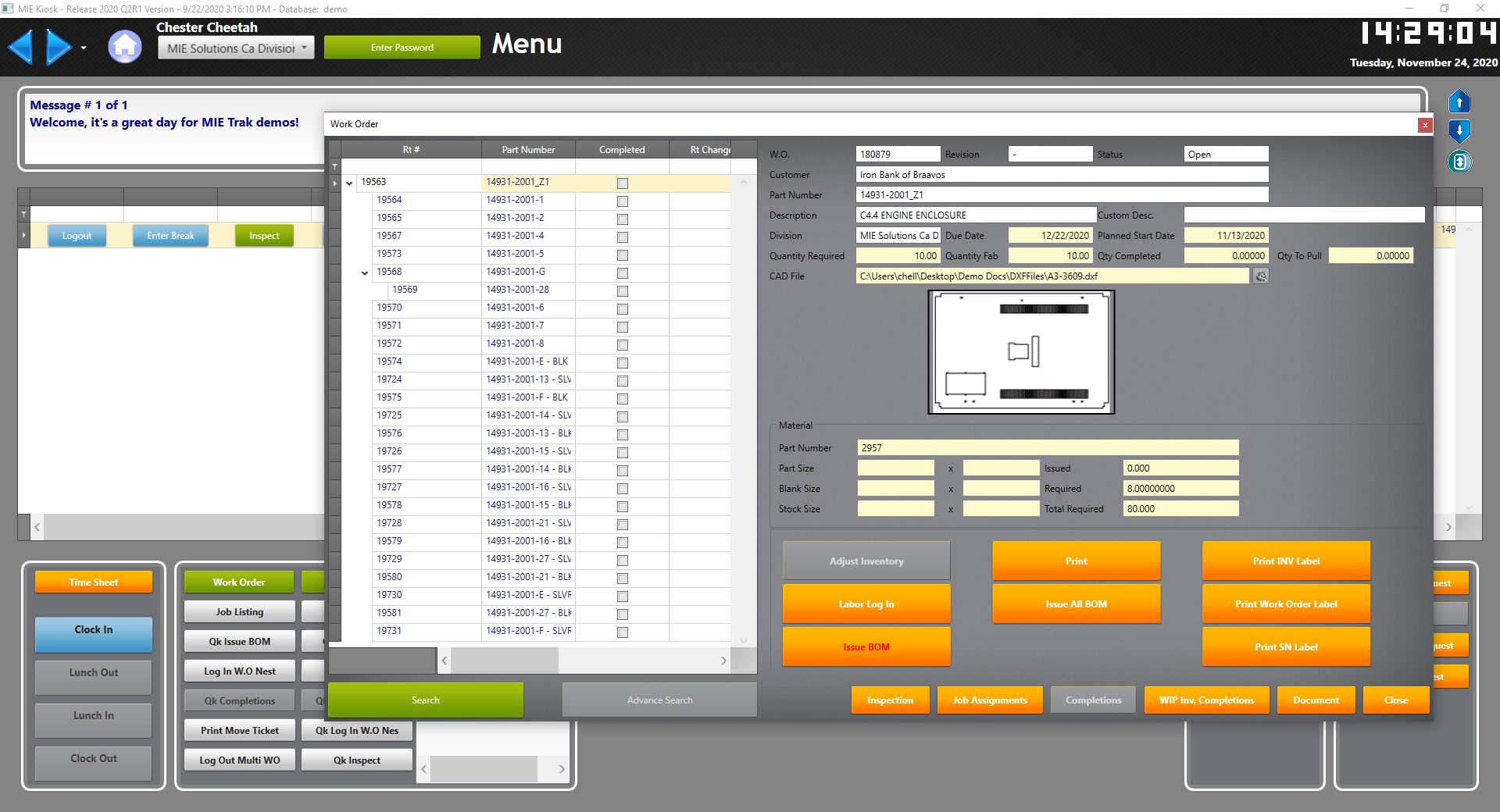Image resolution: width=1500 pixels, height=812 pixels.
Task: Mark Completed for part 14931-2001-6
Action: pos(622,308)
